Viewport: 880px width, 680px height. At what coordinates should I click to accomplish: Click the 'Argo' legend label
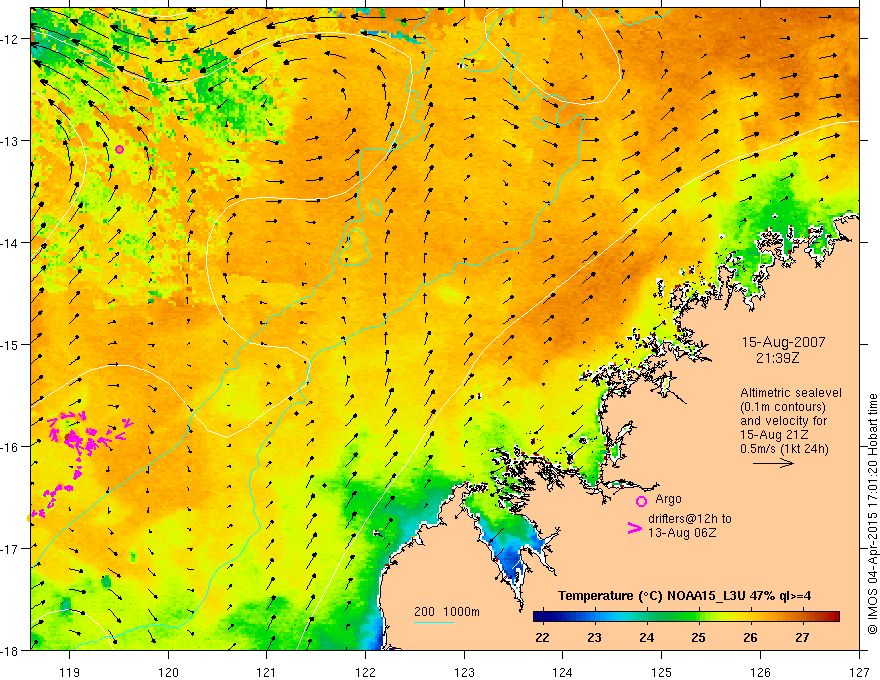[668, 499]
